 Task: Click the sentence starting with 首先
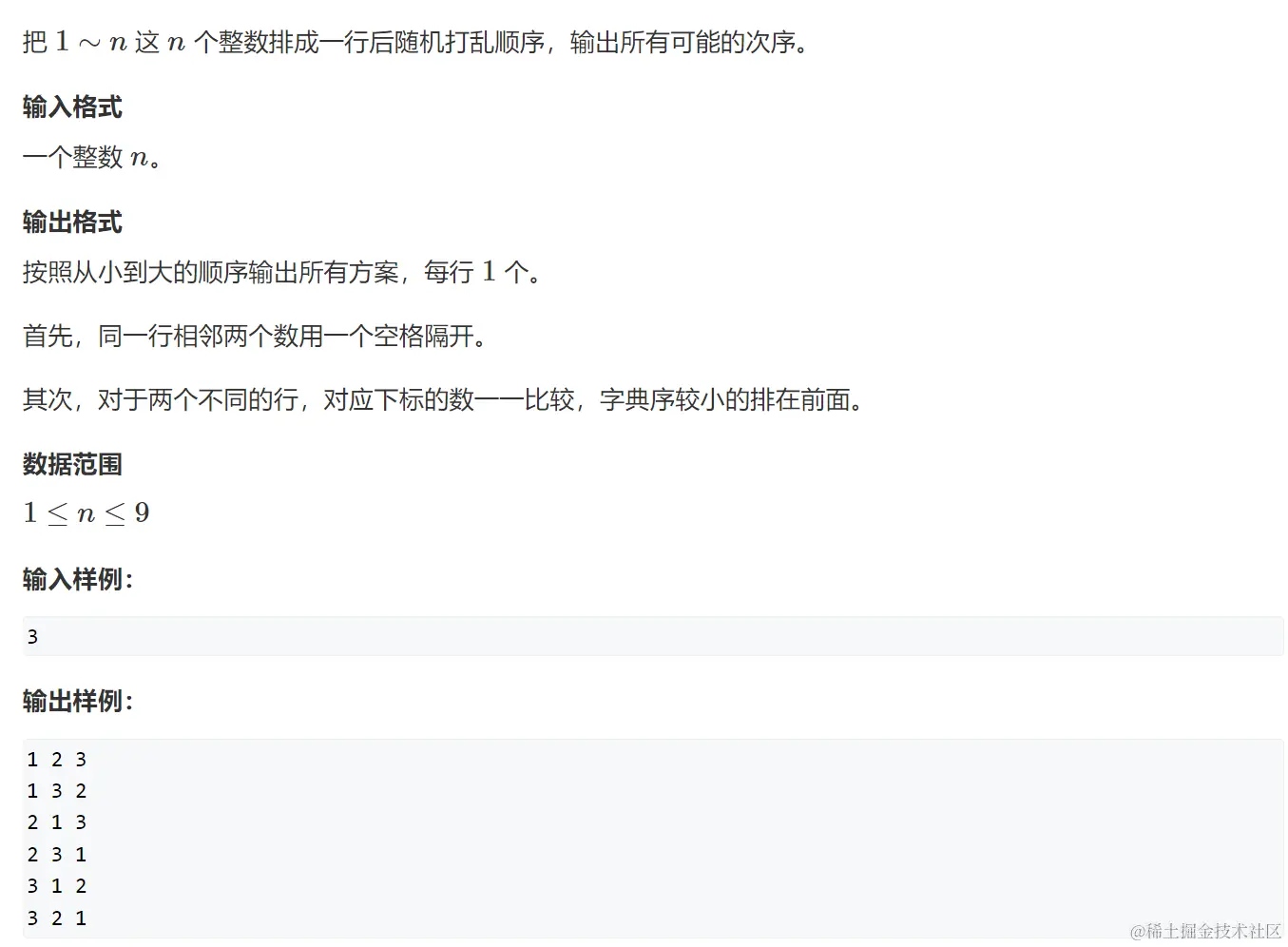255,337
